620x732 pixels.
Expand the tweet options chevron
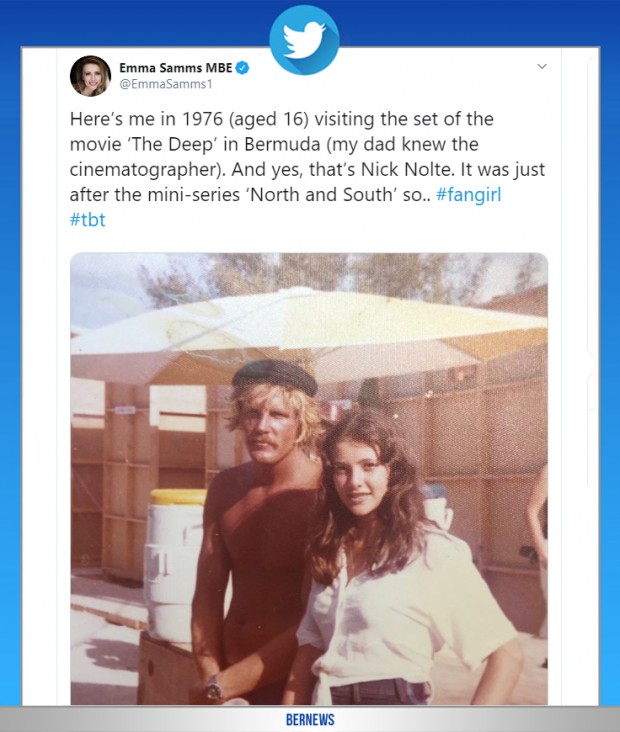(542, 66)
